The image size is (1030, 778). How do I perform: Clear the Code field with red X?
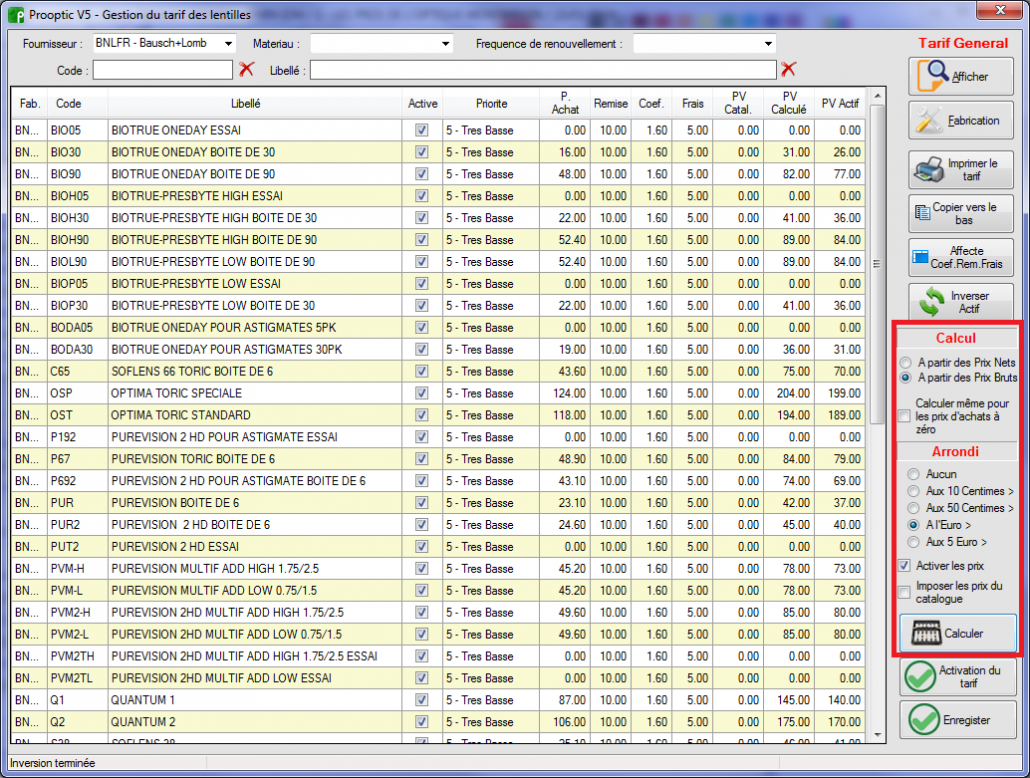(246, 69)
